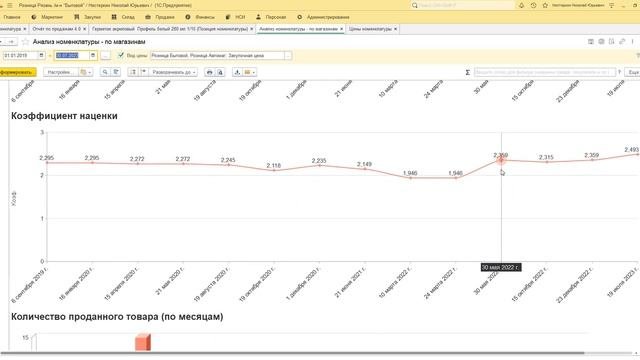Click the yellow Сформировать button
Viewport: 640px width, 360px height.
coord(17,72)
